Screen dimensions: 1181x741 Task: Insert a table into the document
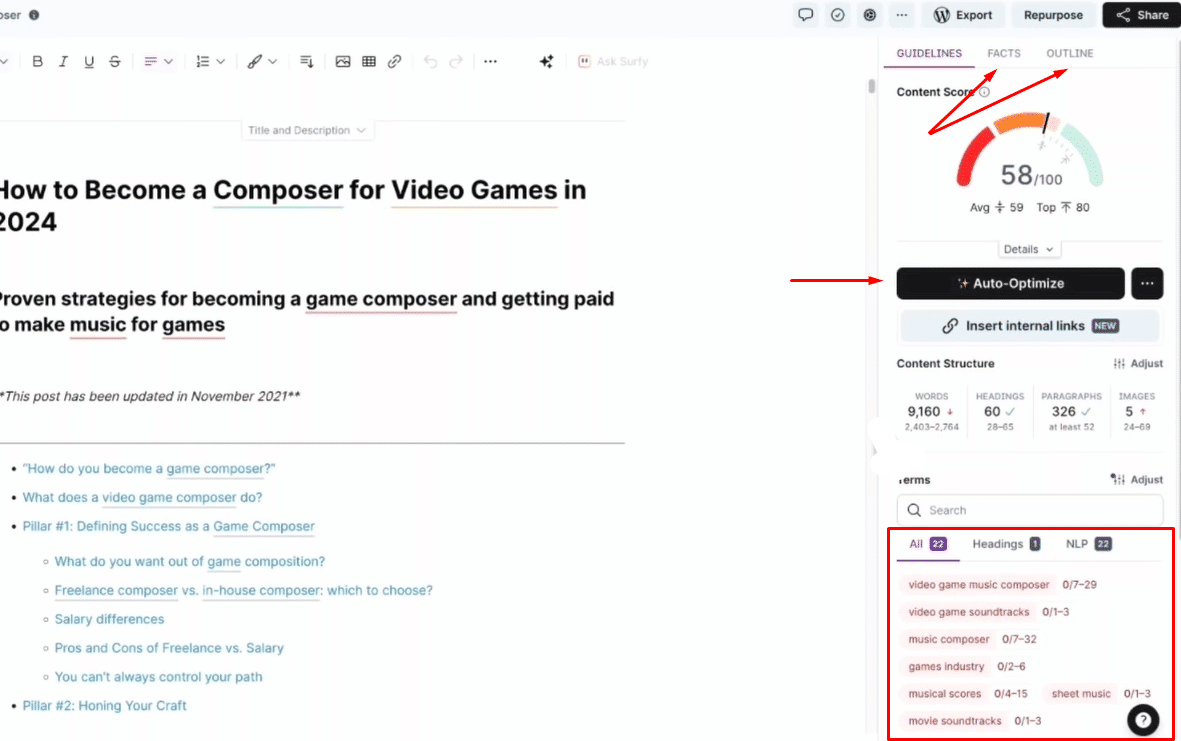[369, 62]
